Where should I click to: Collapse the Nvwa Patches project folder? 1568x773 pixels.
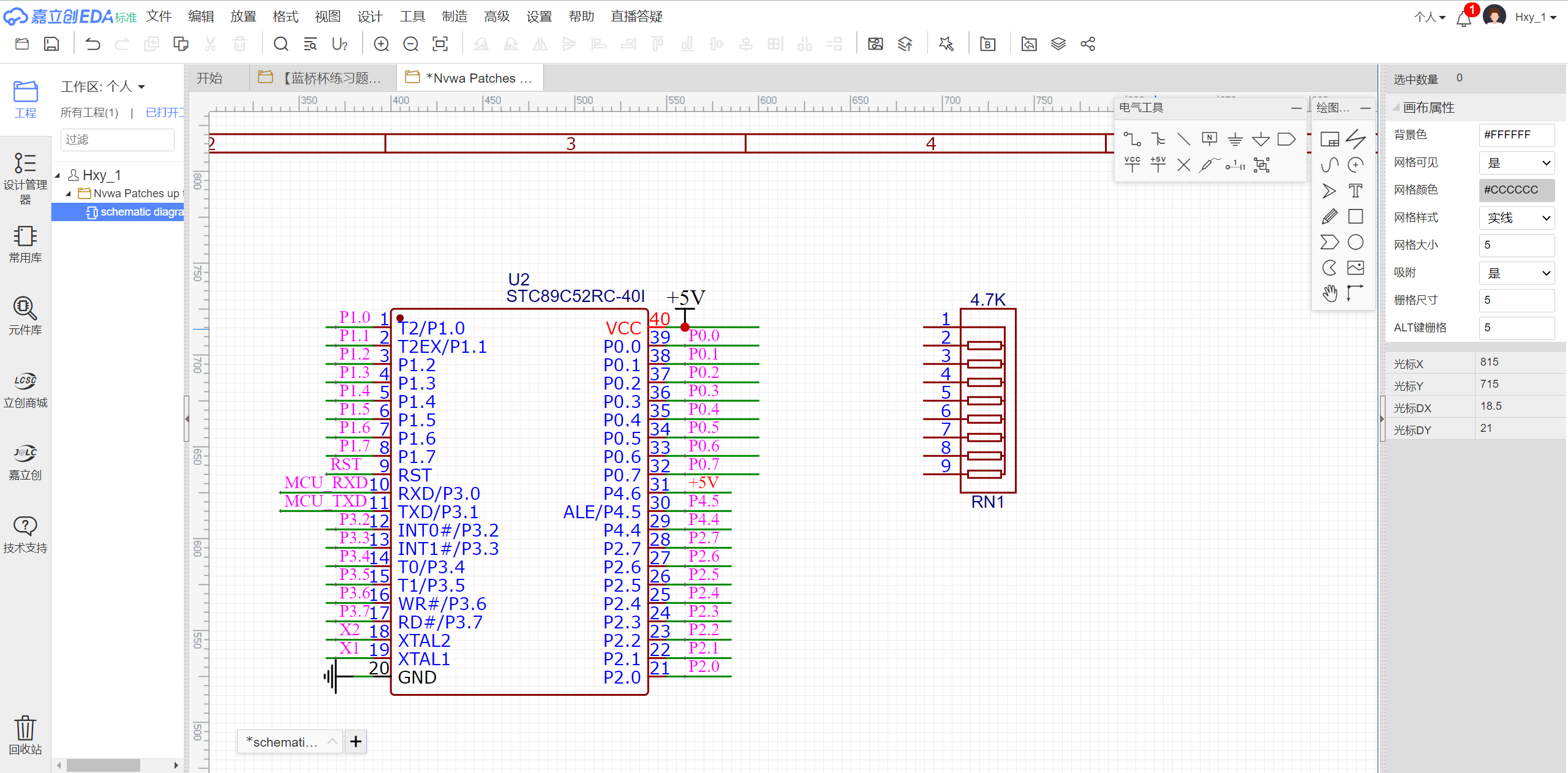[x=69, y=194]
